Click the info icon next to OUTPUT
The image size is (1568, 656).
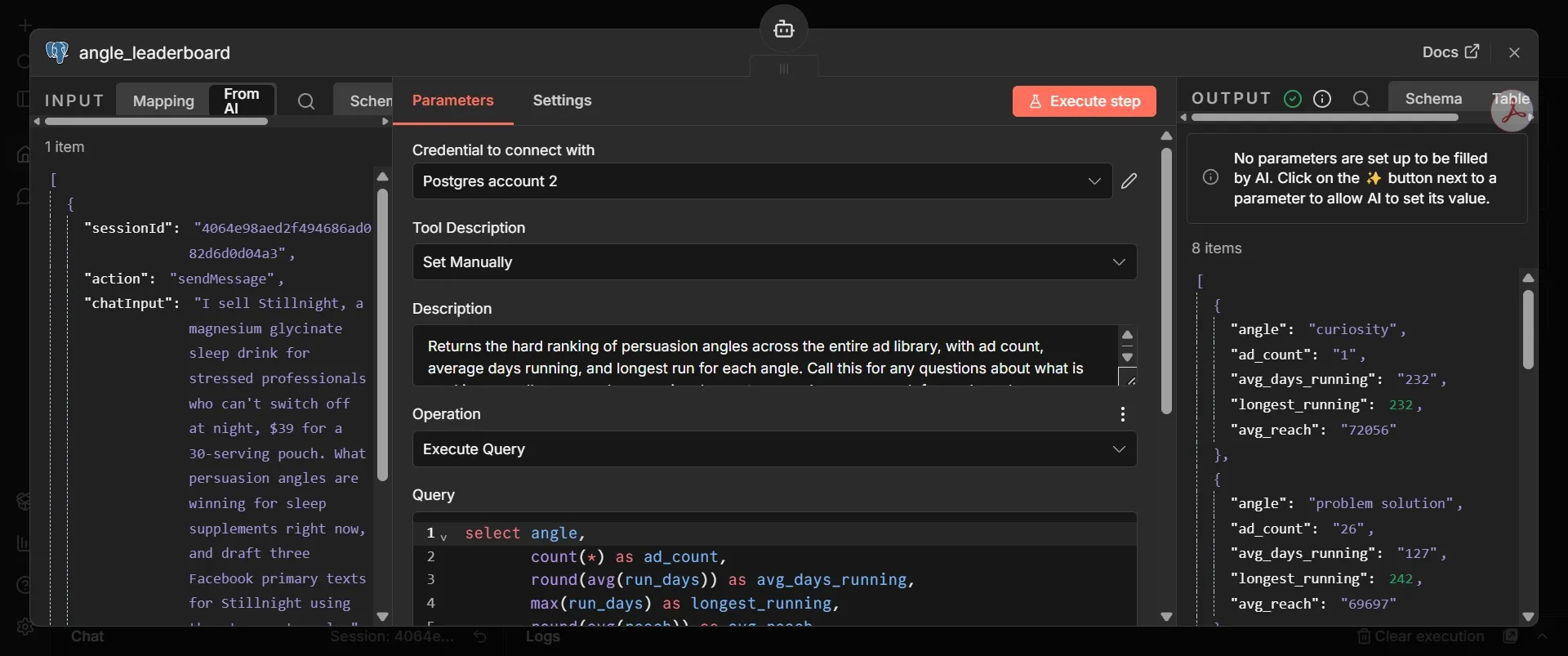[1322, 99]
